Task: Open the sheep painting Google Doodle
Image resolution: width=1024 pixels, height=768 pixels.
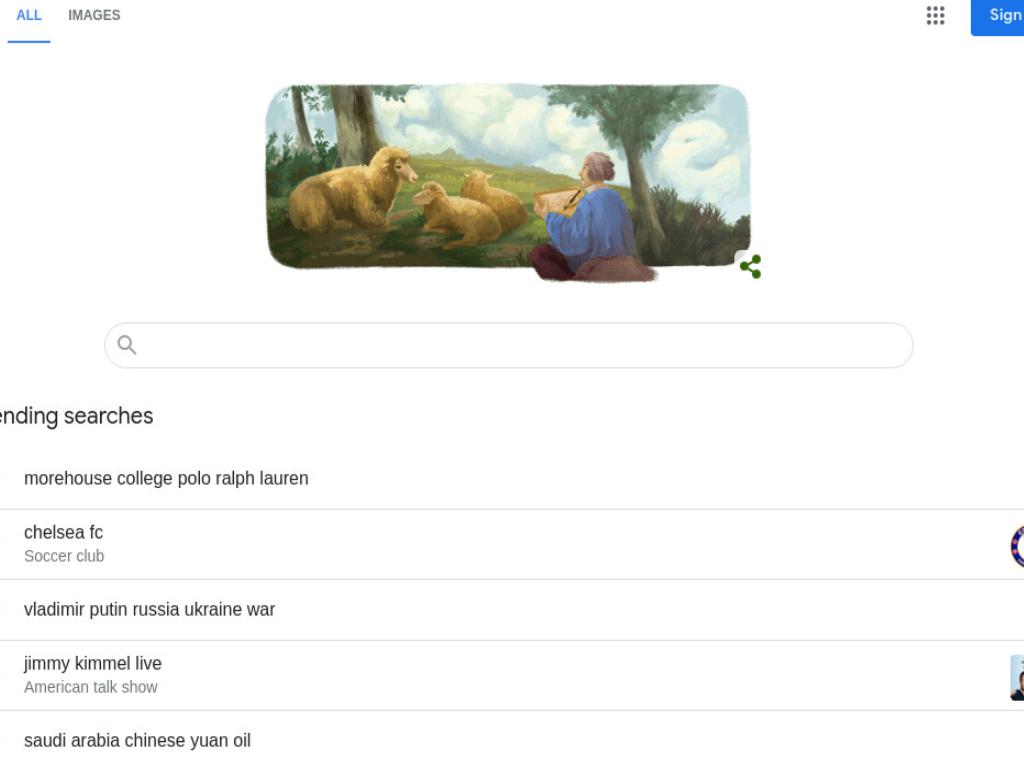Action: 508,181
